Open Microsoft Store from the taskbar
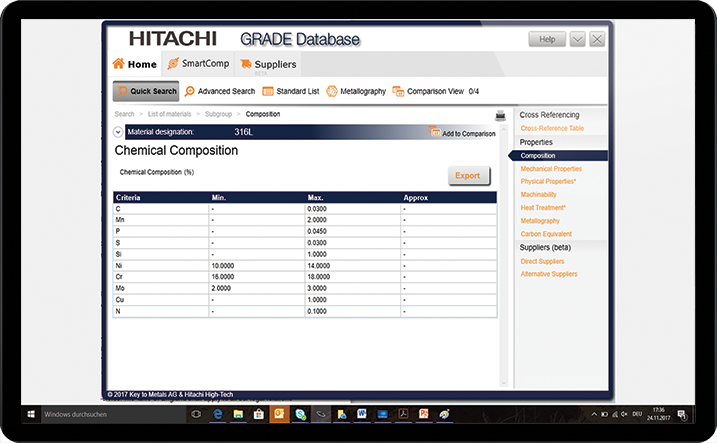Screen dimensions: 717x443 [x=259, y=414]
